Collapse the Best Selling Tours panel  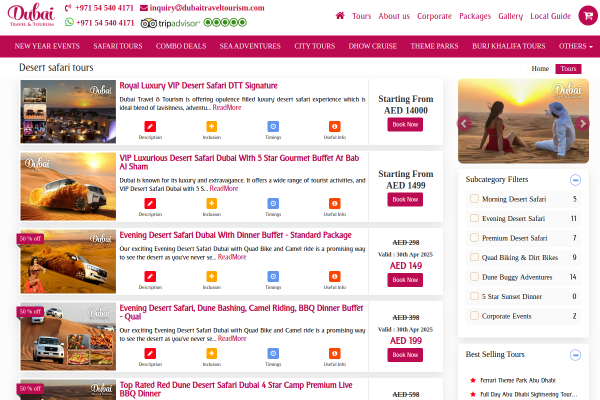point(575,355)
